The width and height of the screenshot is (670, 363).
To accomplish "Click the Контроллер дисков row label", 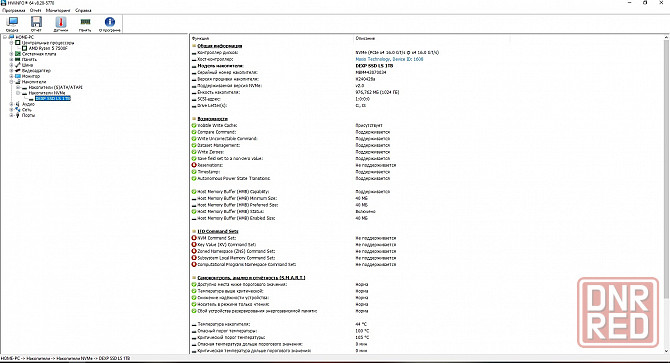I will click(218, 53).
